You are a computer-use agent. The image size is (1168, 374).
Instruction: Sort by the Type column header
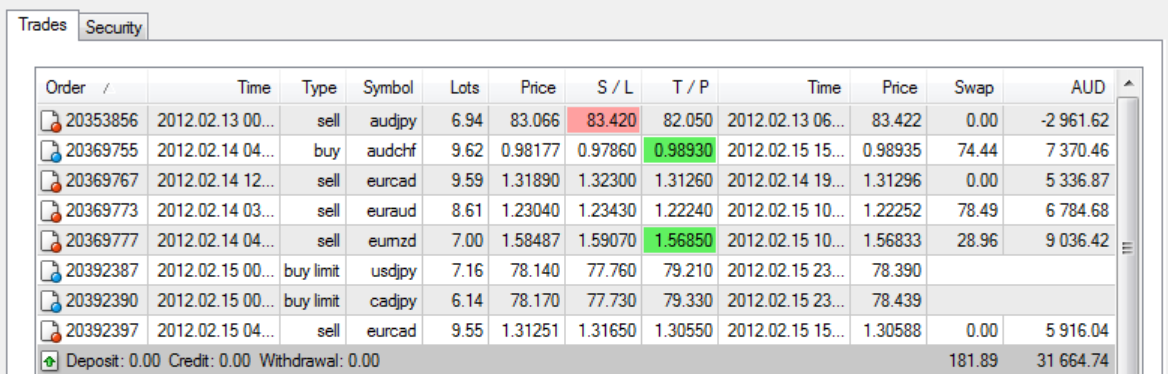coord(313,87)
